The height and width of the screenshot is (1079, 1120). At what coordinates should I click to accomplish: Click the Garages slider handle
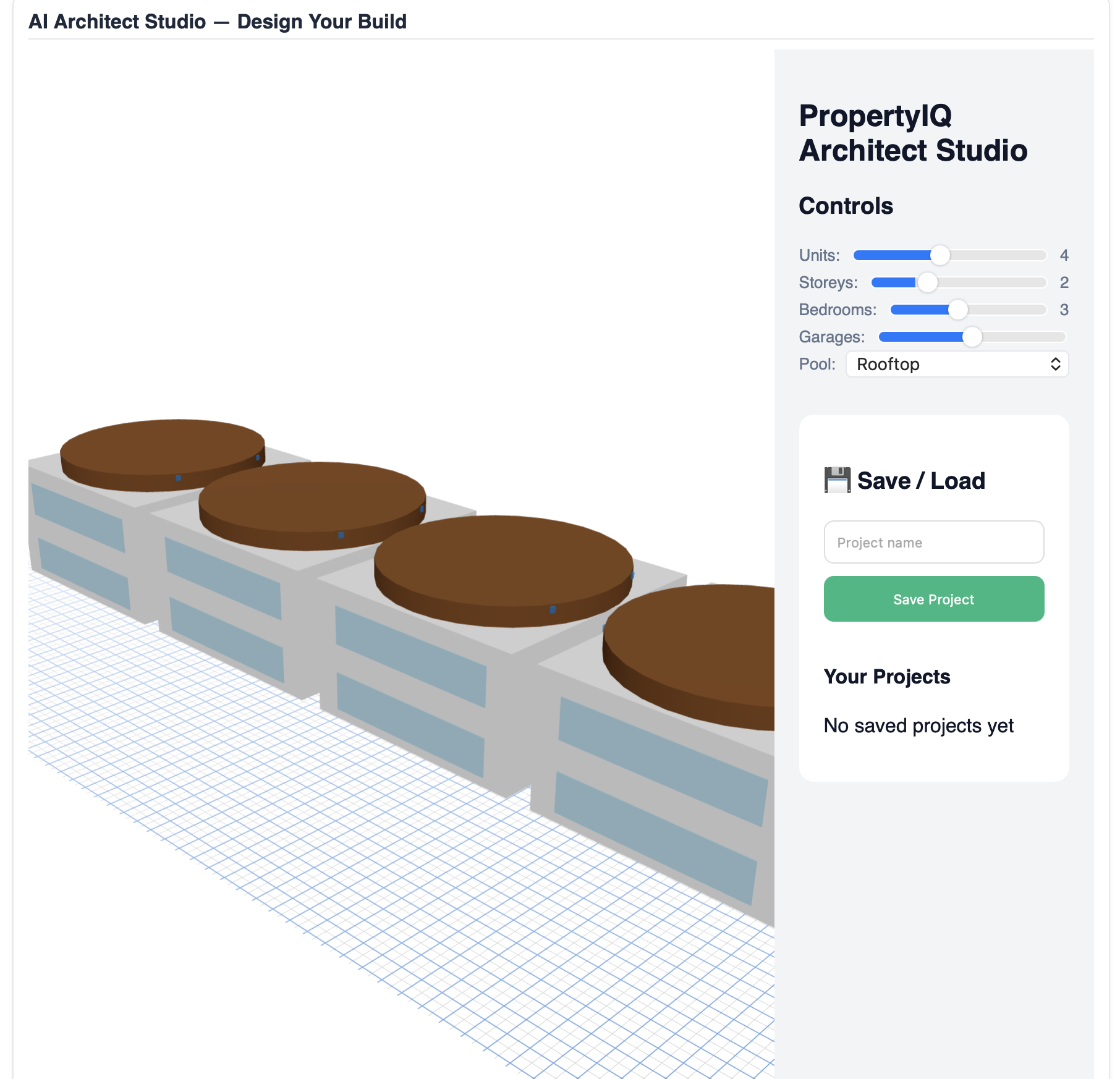pyautogui.click(x=972, y=337)
